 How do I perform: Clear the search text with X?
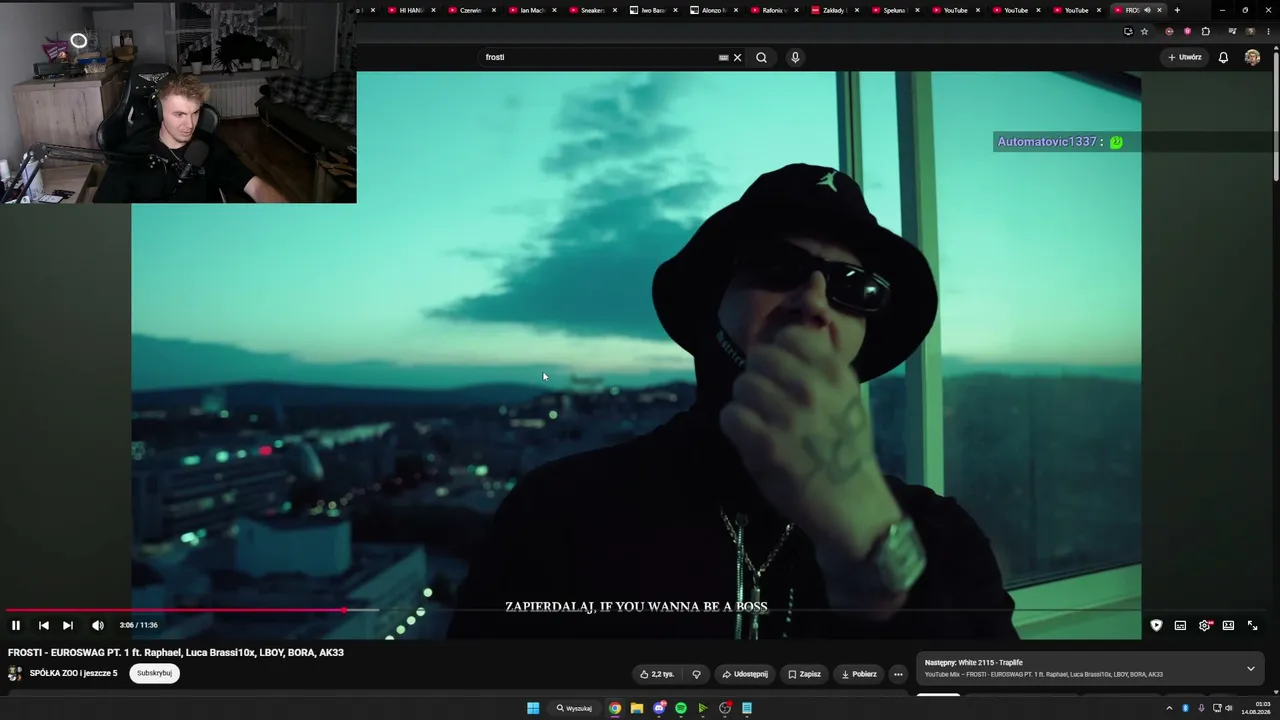coord(738,57)
